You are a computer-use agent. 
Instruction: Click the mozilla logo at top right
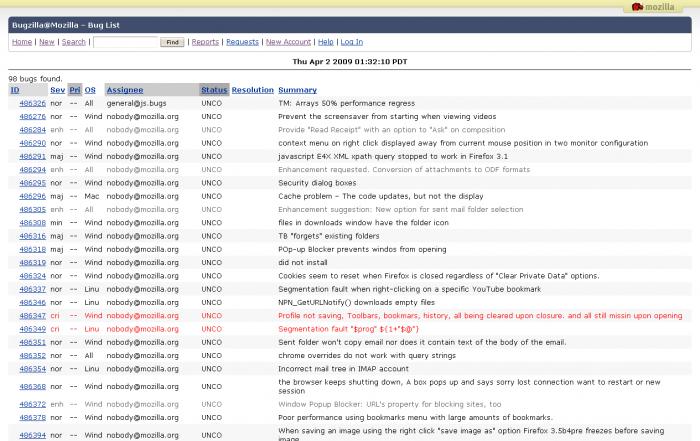(653, 7)
